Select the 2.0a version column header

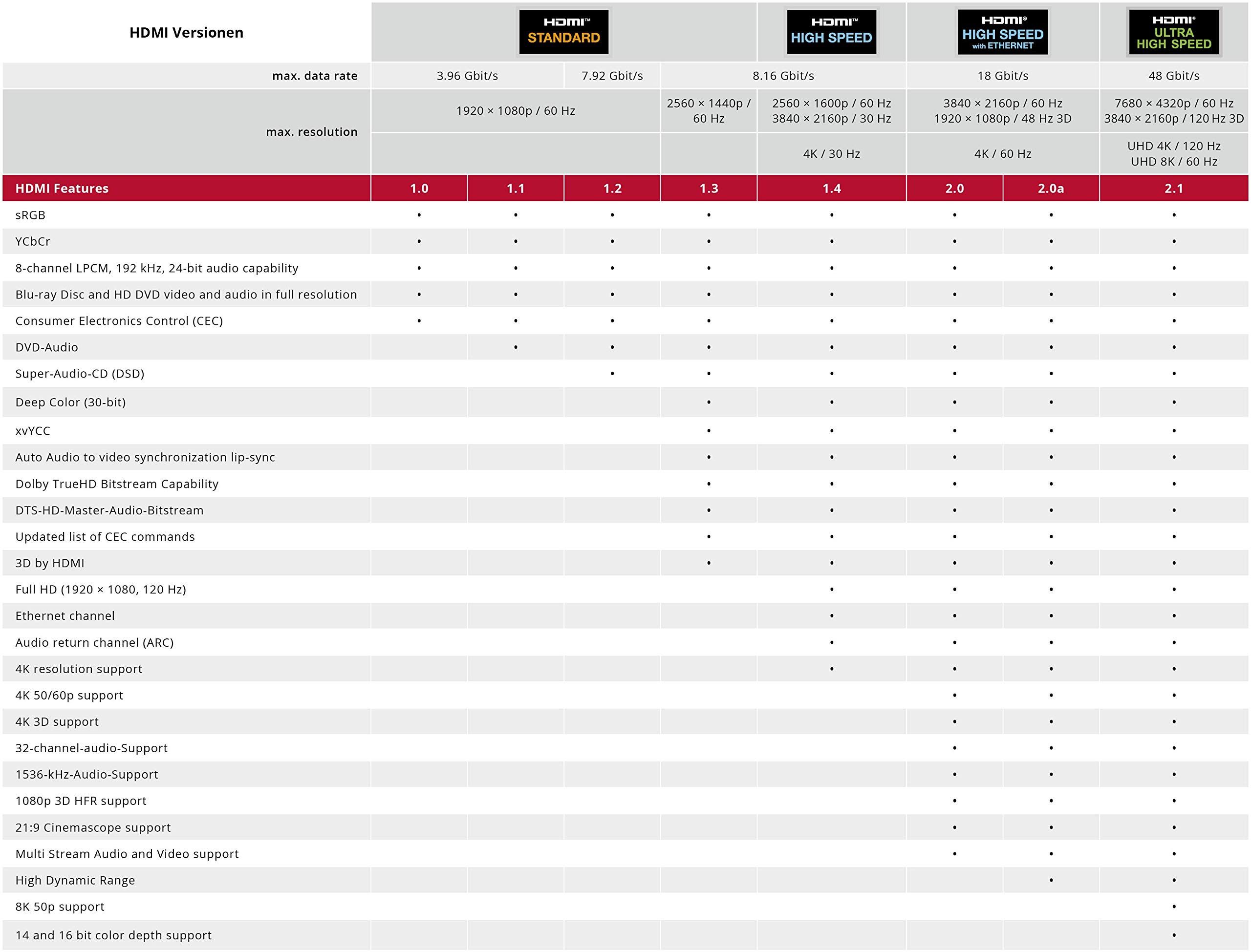point(1050,188)
